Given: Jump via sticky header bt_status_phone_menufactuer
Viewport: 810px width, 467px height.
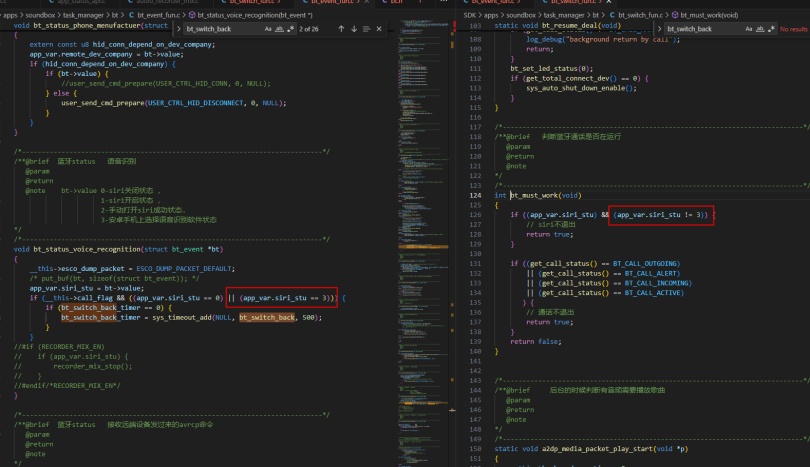Looking at the screenshot, I should coord(90,25).
